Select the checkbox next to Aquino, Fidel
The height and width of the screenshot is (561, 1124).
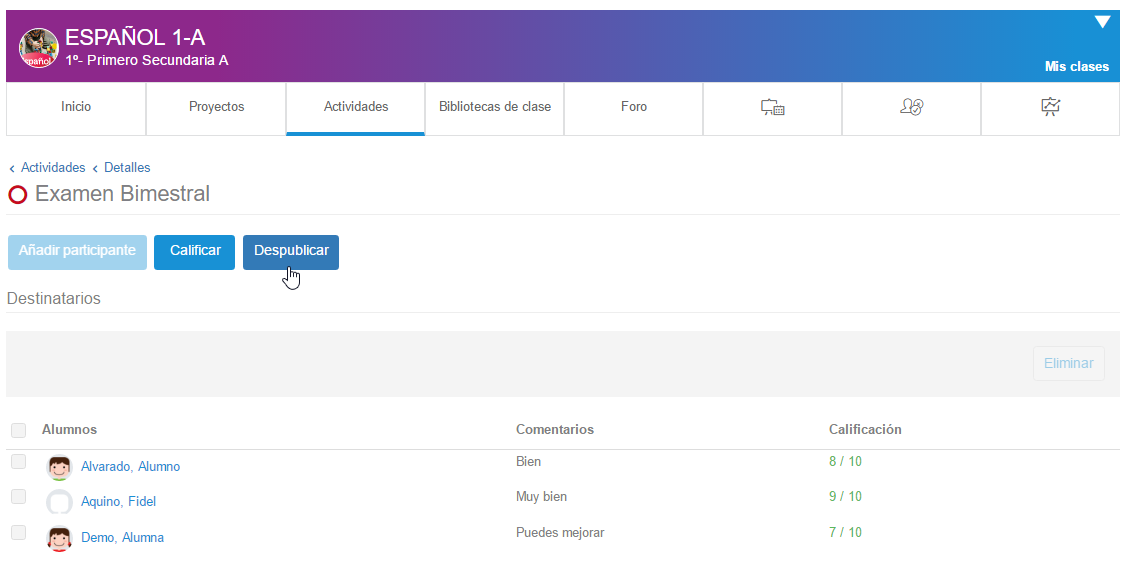click(x=18, y=497)
